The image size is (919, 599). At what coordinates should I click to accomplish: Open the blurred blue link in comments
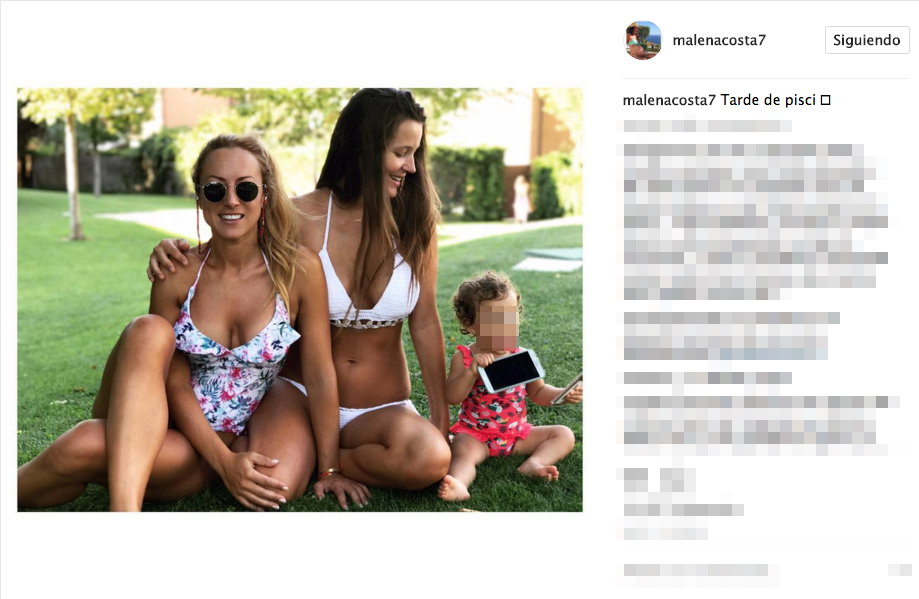tap(774, 353)
